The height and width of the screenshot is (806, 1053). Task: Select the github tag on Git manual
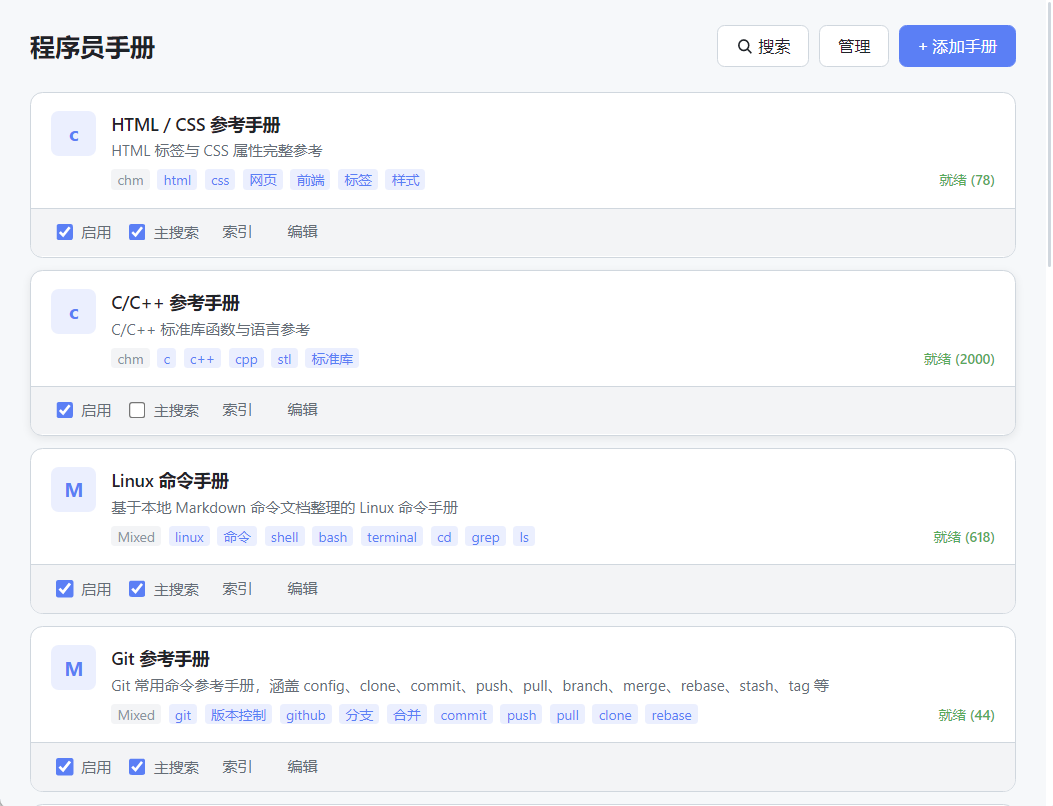[305, 715]
